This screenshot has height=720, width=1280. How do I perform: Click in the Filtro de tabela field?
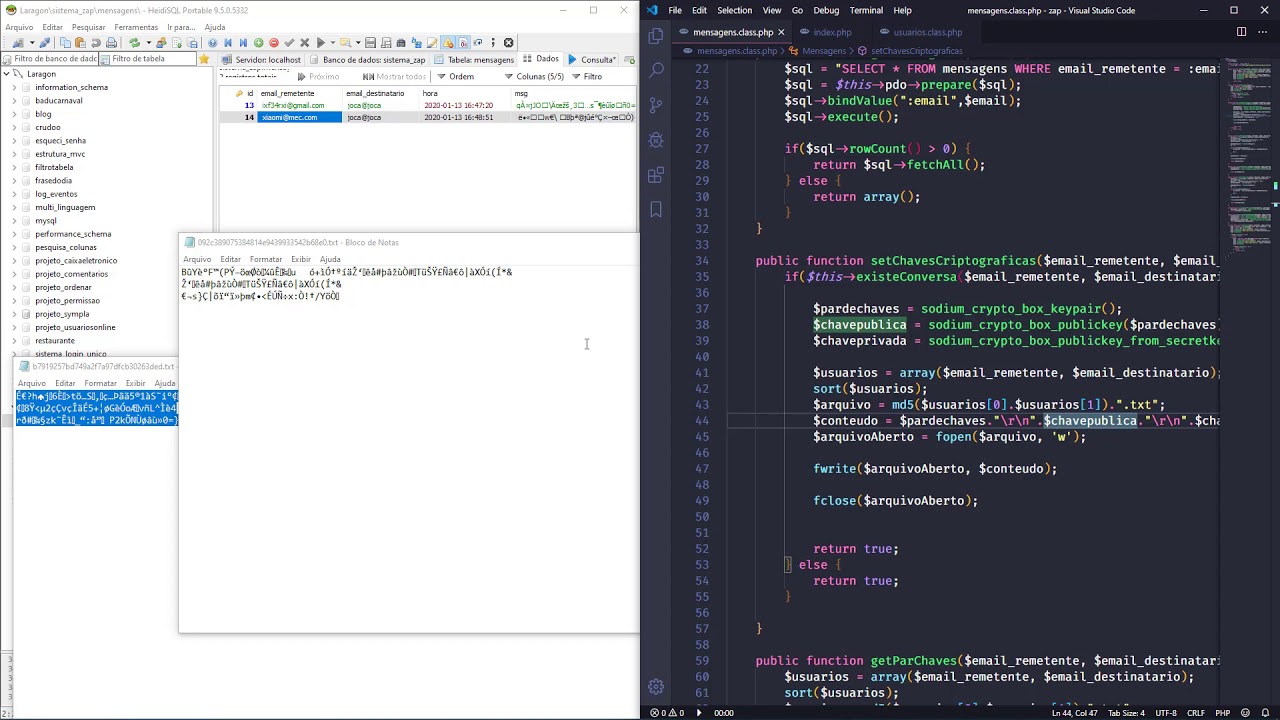tap(150, 59)
